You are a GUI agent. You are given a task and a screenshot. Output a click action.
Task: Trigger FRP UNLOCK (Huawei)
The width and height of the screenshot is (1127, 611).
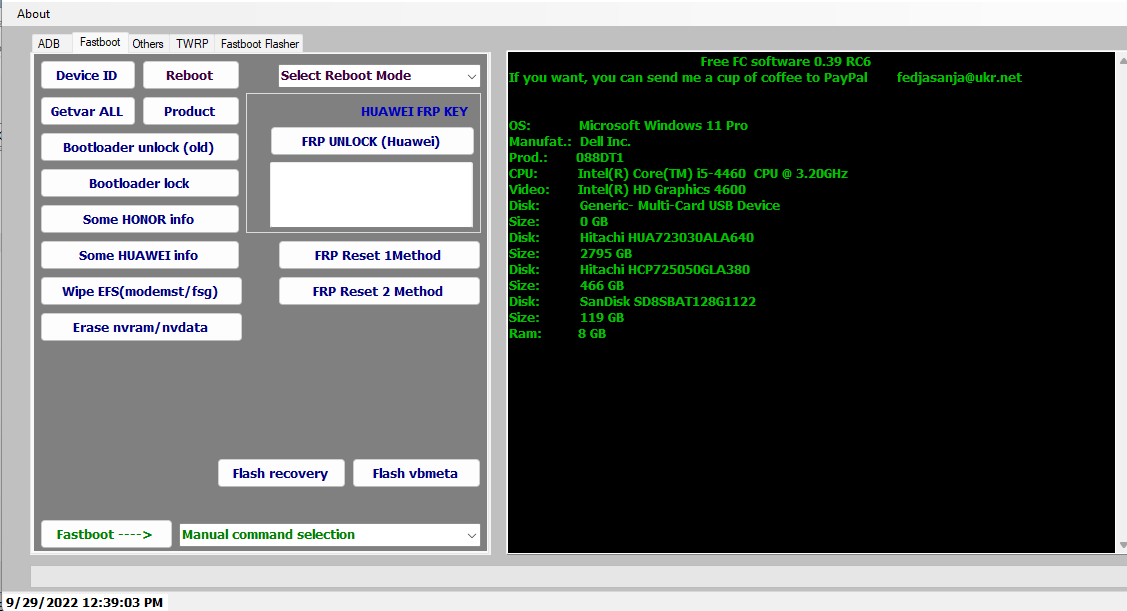371,141
